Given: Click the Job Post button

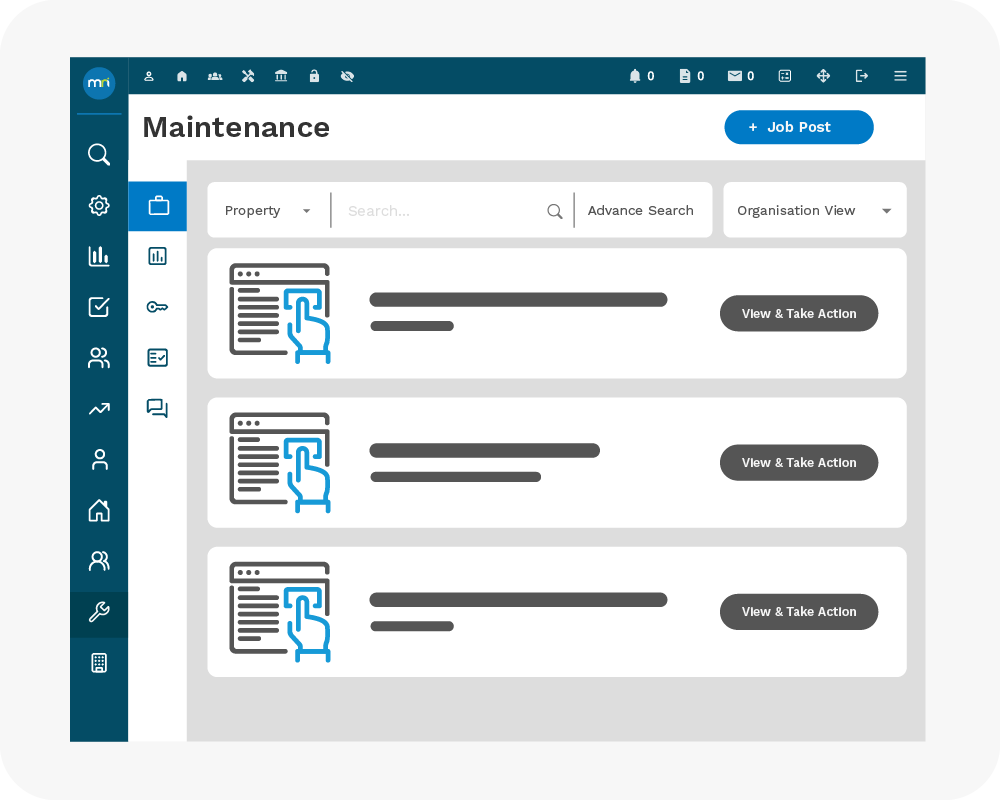Looking at the screenshot, I should point(798,127).
